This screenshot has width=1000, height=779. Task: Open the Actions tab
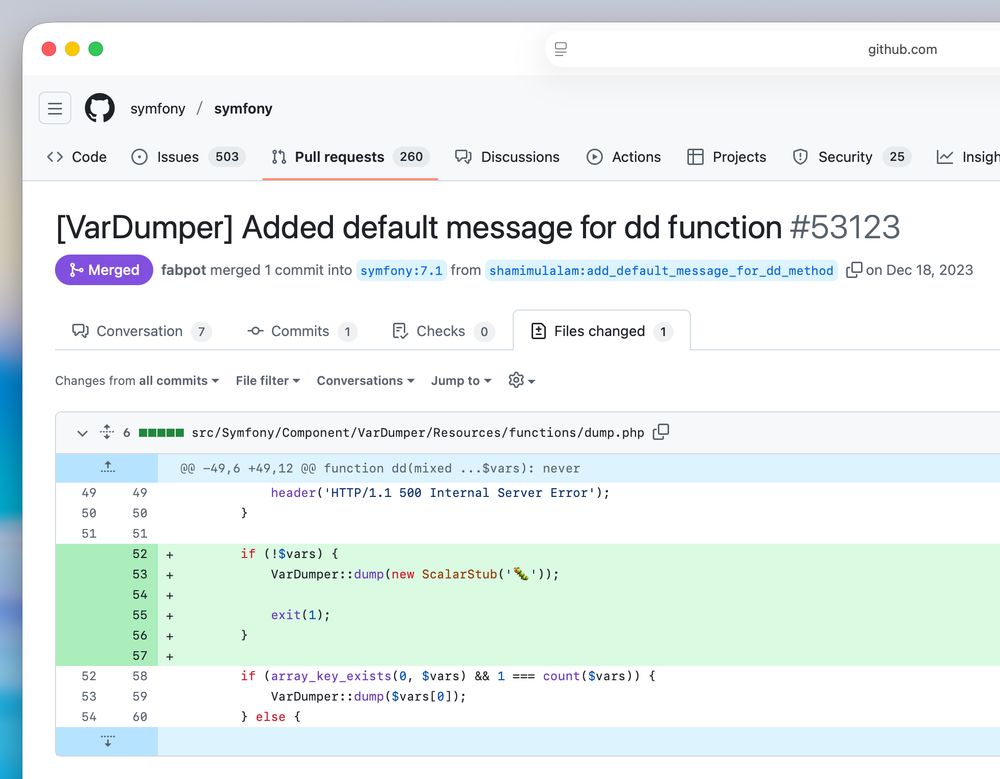623,157
